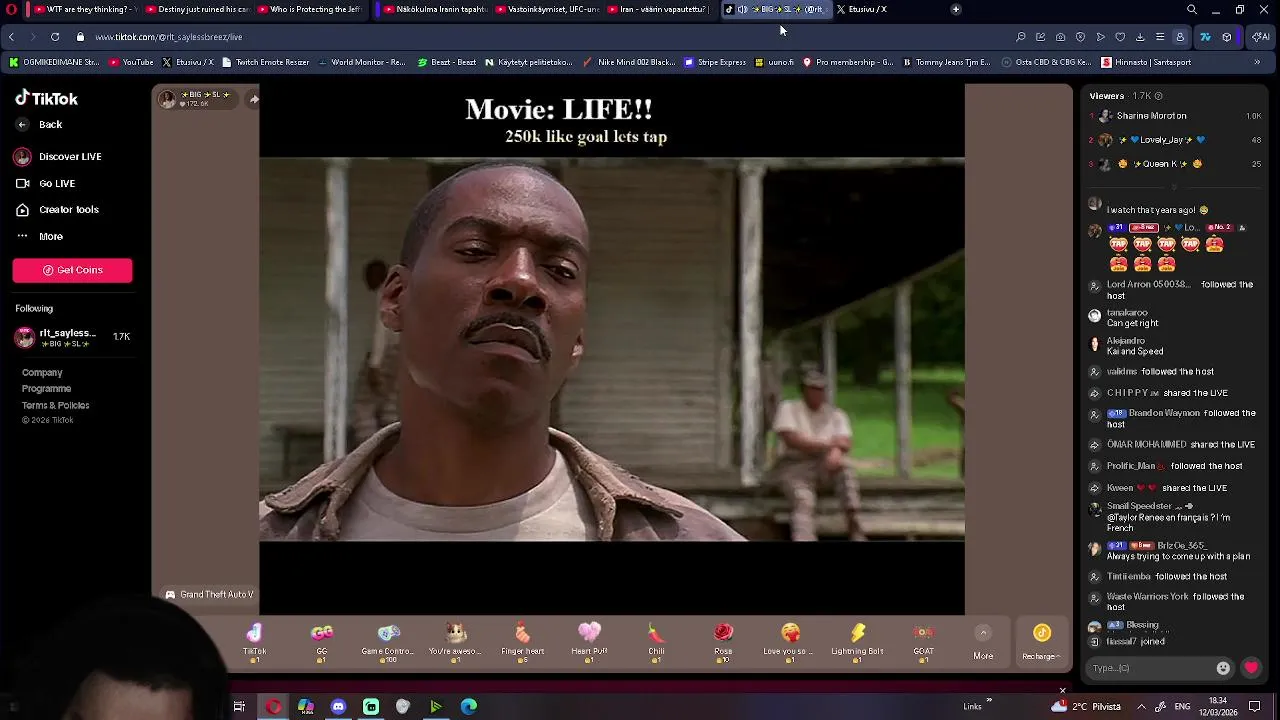The image size is (1280, 720).
Task: Focus the chat Type input field
Action: [x=1150, y=668]
